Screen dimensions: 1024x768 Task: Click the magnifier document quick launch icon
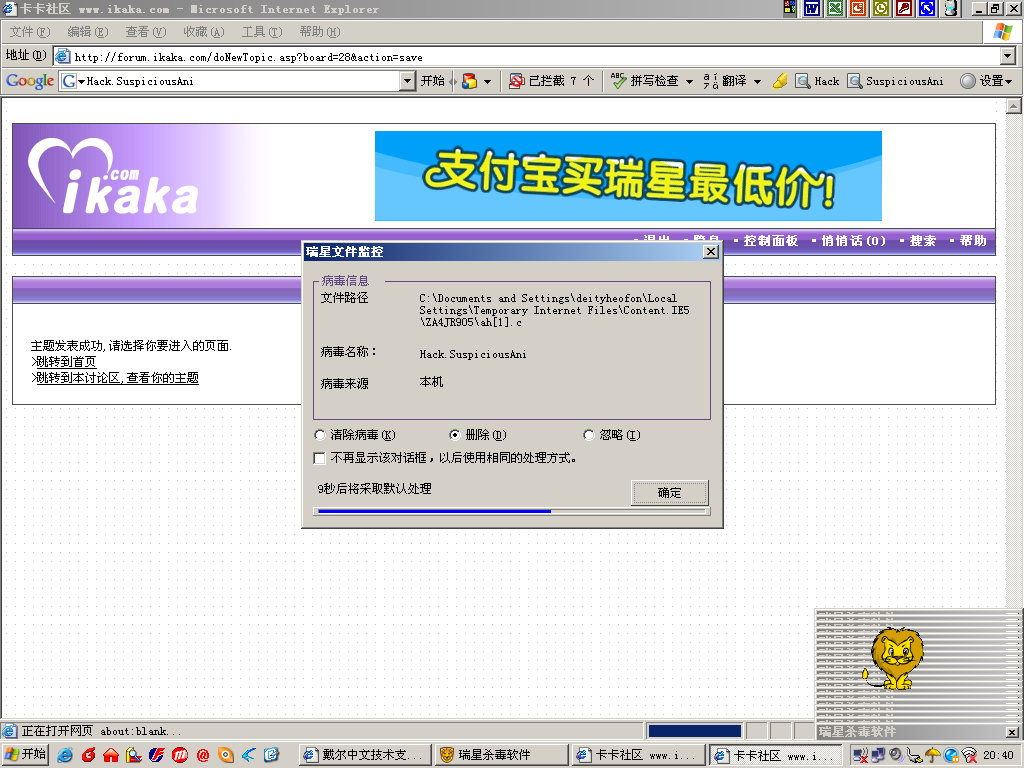(134, 756)
